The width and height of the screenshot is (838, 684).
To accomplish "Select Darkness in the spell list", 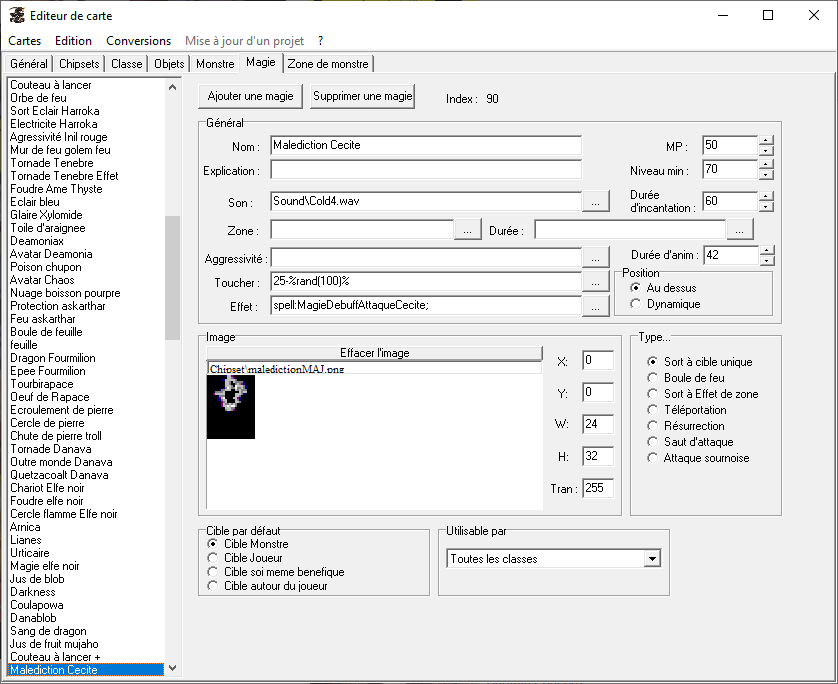I will (x=33, y=592).
